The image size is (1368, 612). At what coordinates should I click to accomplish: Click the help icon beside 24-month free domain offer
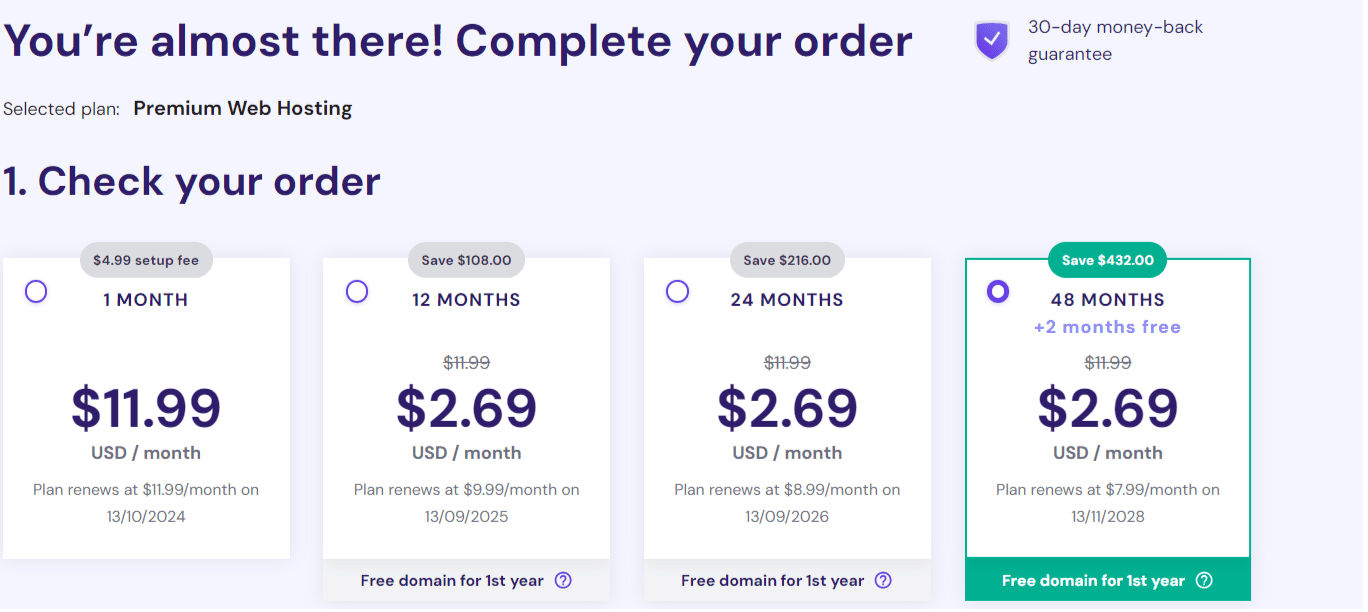point(883,580)
